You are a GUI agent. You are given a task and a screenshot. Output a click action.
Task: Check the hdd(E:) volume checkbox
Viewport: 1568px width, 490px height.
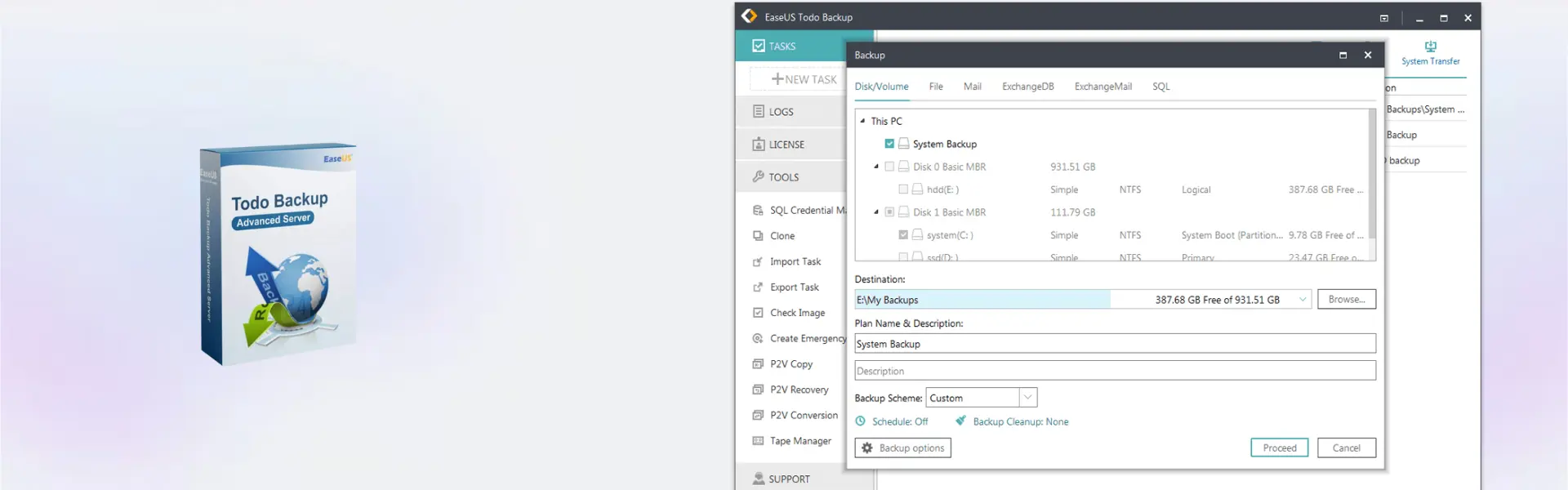tap(903, 189)
